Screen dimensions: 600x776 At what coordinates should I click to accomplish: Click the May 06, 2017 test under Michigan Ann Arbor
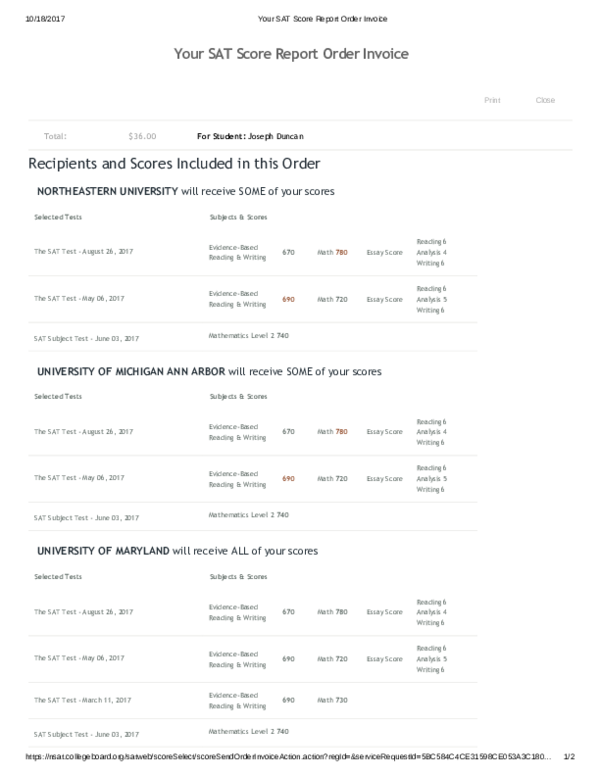tap(79, 479)
